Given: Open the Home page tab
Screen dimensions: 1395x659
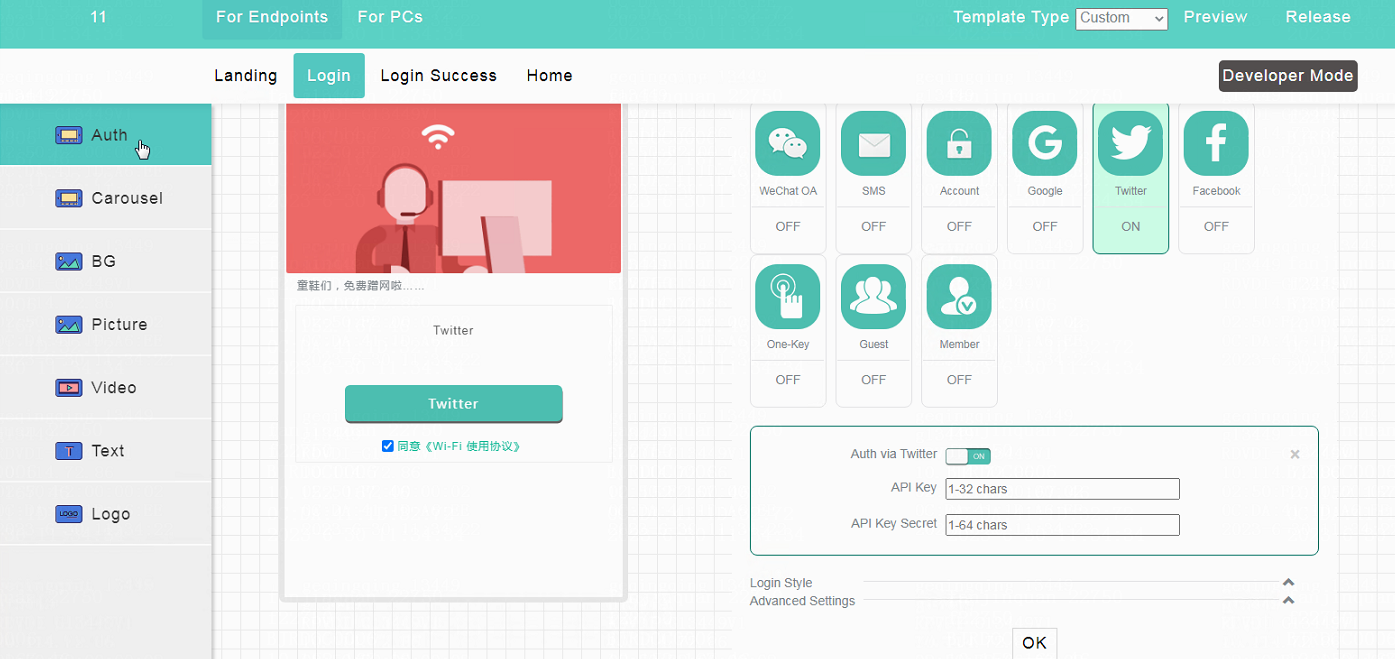Looking at the screenshot, I should (x=550, y=75).
